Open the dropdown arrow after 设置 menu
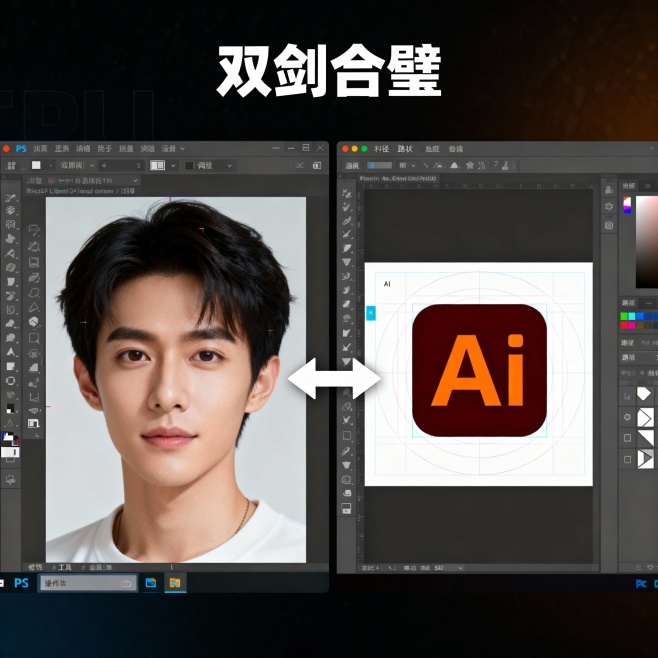The width and height of the screenshot is (658, 658). point(182,148)
